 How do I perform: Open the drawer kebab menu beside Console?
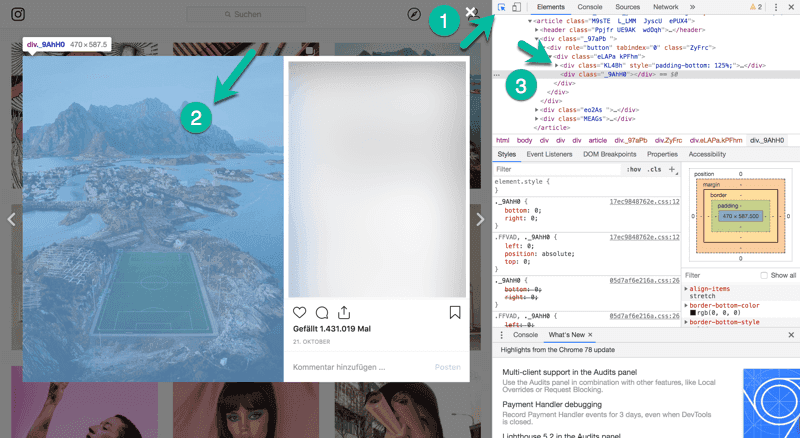click(502, 335)
